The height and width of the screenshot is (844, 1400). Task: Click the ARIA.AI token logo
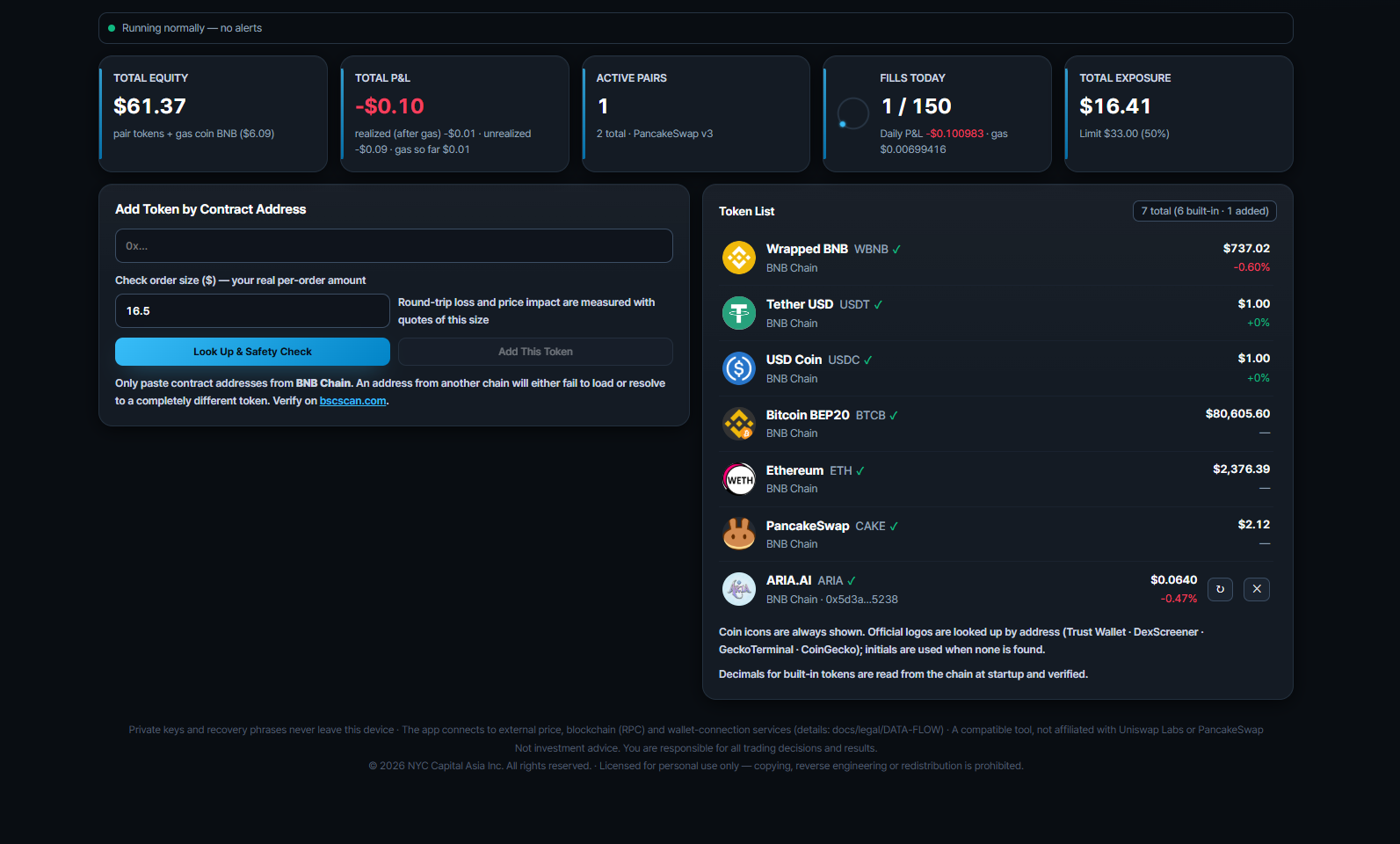click(x=739, y=589)
